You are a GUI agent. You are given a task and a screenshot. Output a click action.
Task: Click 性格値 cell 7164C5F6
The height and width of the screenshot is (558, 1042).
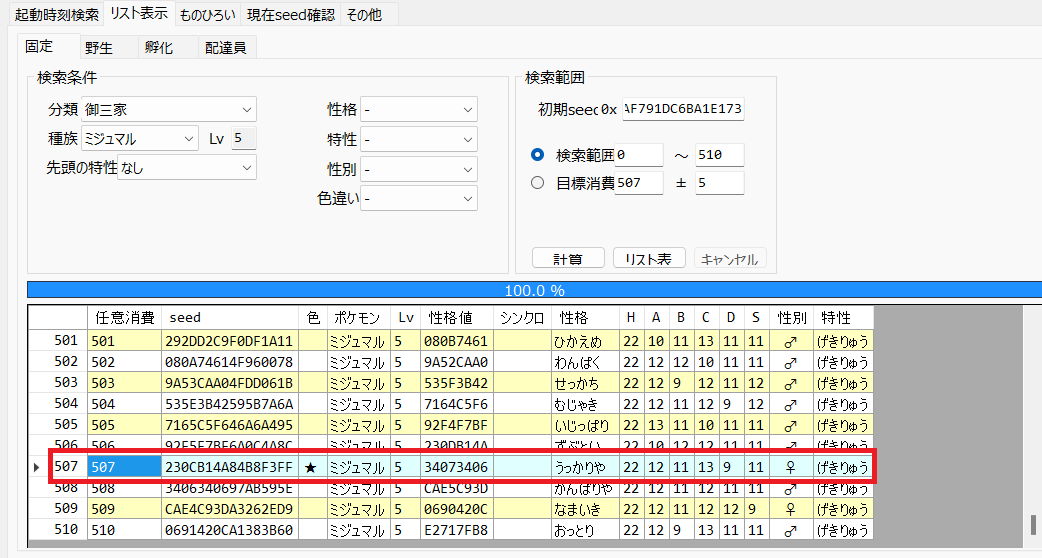[457, 404]
